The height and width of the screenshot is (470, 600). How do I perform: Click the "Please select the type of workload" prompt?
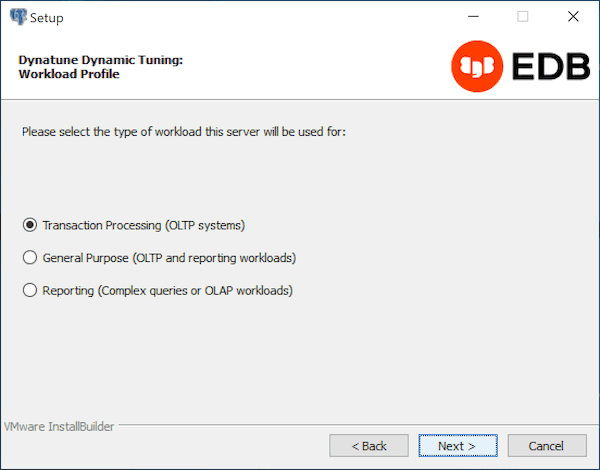184,132
